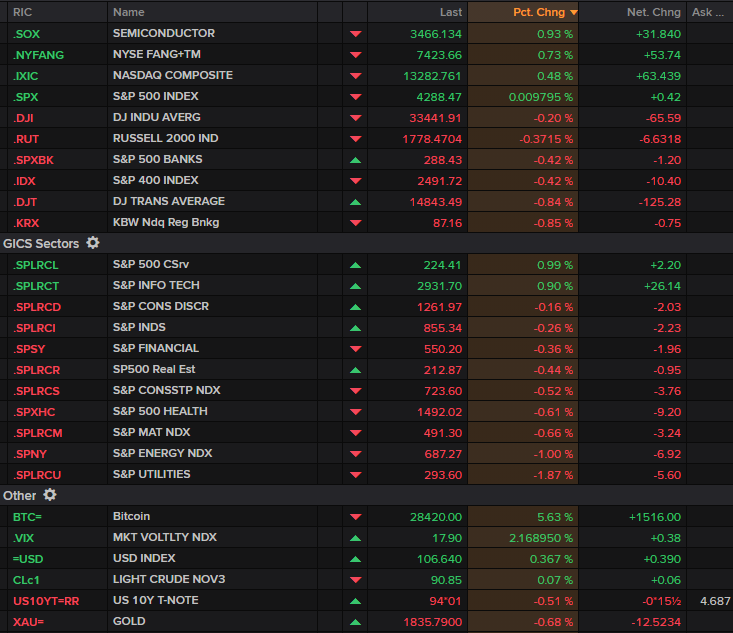
Task: Open the .SPSY ticker link
Action: [x=29, y=349]
